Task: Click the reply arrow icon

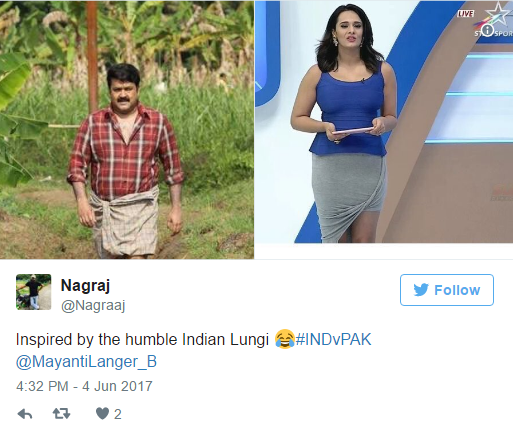Action: click(25, 414)
